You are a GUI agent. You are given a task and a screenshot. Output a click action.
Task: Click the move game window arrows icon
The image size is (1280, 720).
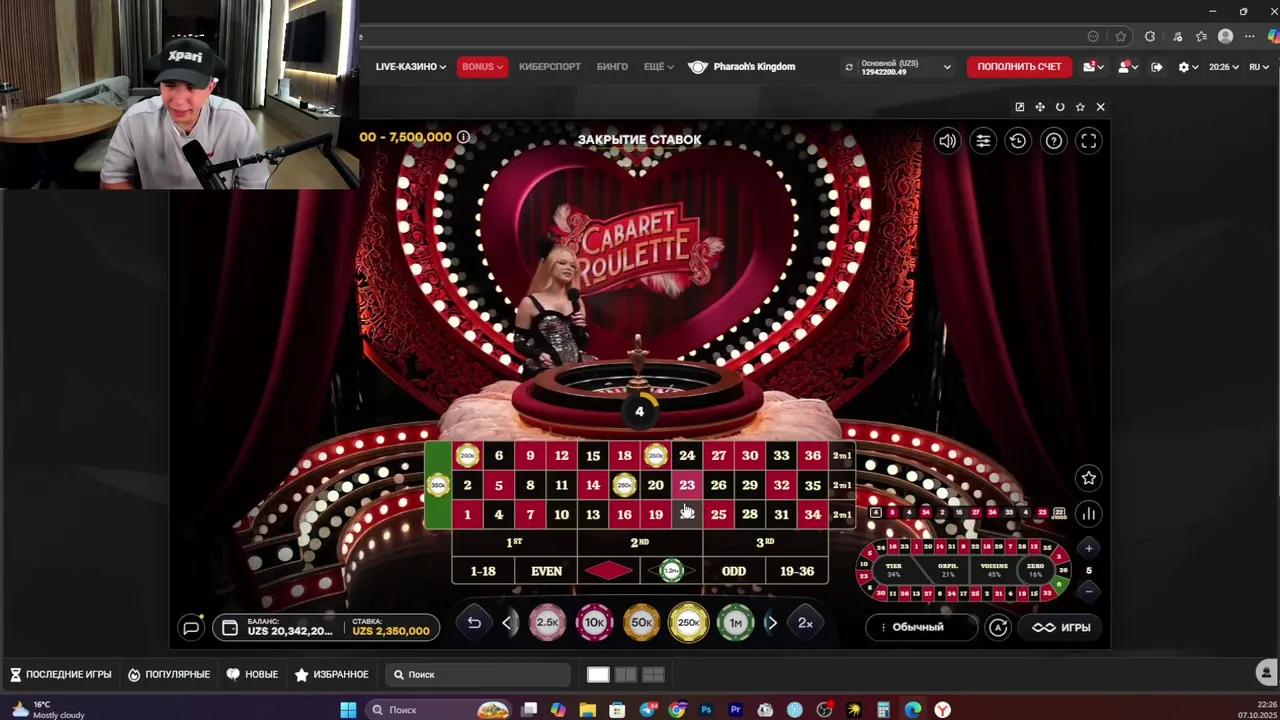click(1040, 107)
